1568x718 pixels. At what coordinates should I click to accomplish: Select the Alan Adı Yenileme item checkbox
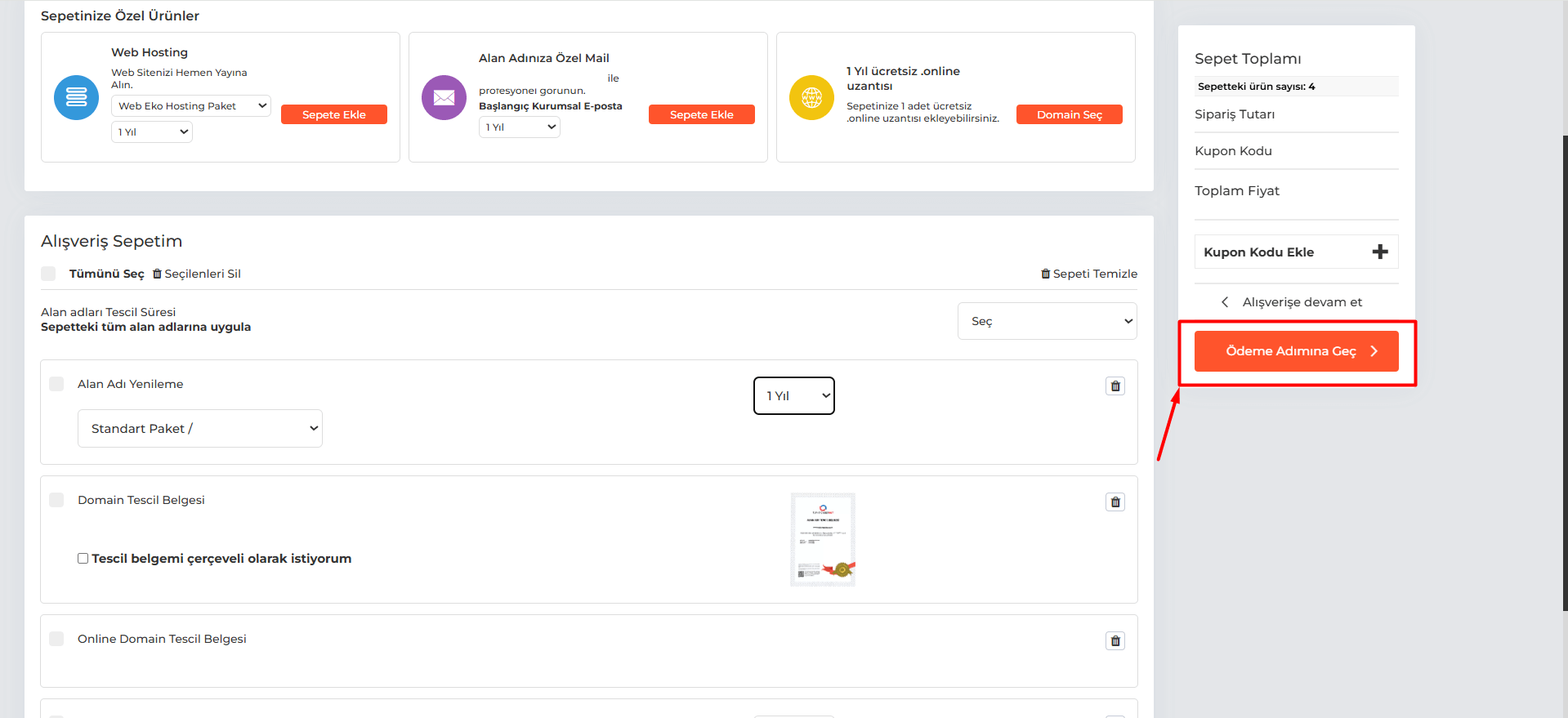pyautogui.click(x=56, y=384)
